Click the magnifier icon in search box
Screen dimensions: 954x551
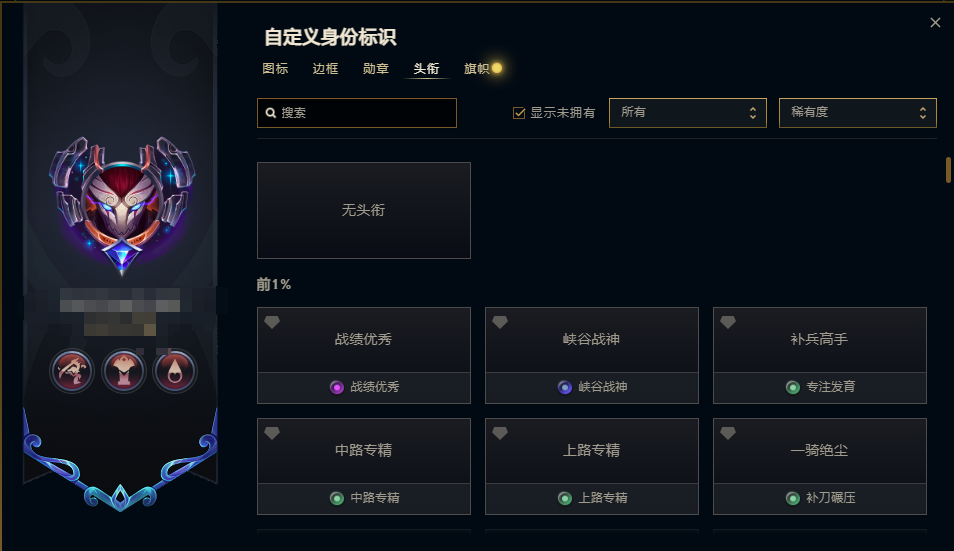[271, 113]
